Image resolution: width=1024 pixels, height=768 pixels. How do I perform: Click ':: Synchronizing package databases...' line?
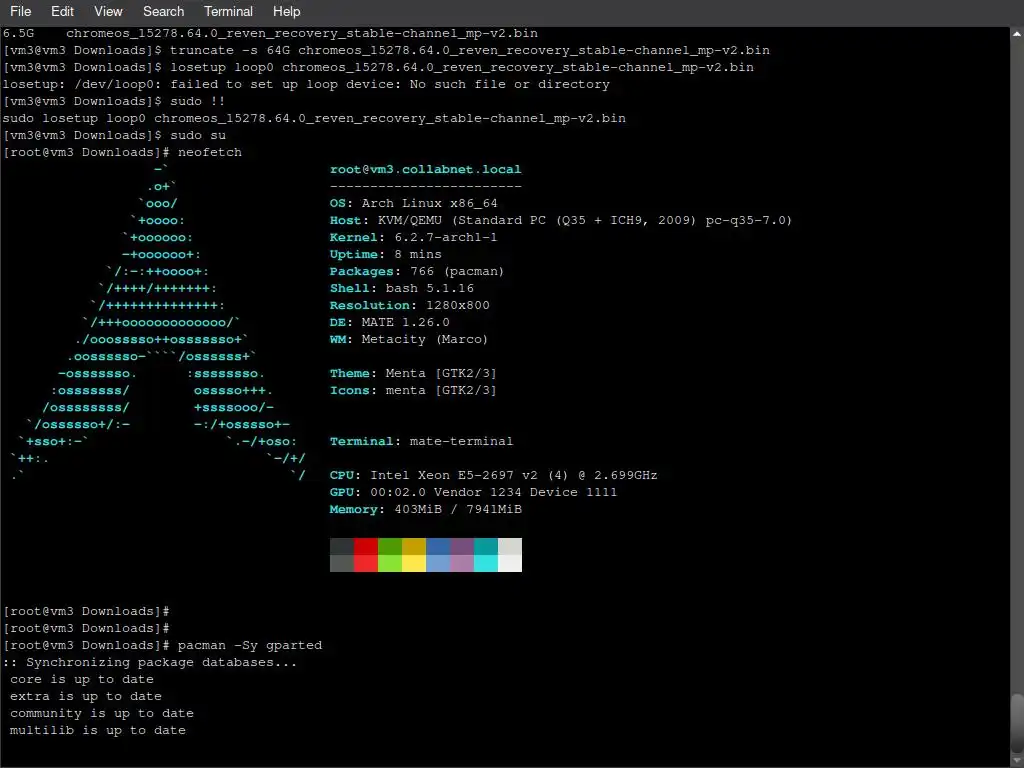[x=150, y=662]
